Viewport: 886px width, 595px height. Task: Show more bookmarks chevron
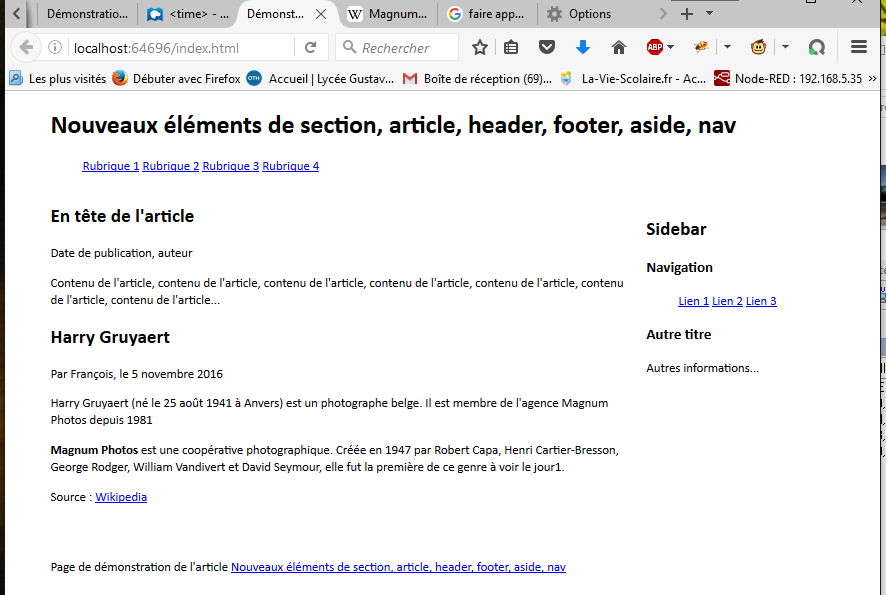(x=872, y=79)
